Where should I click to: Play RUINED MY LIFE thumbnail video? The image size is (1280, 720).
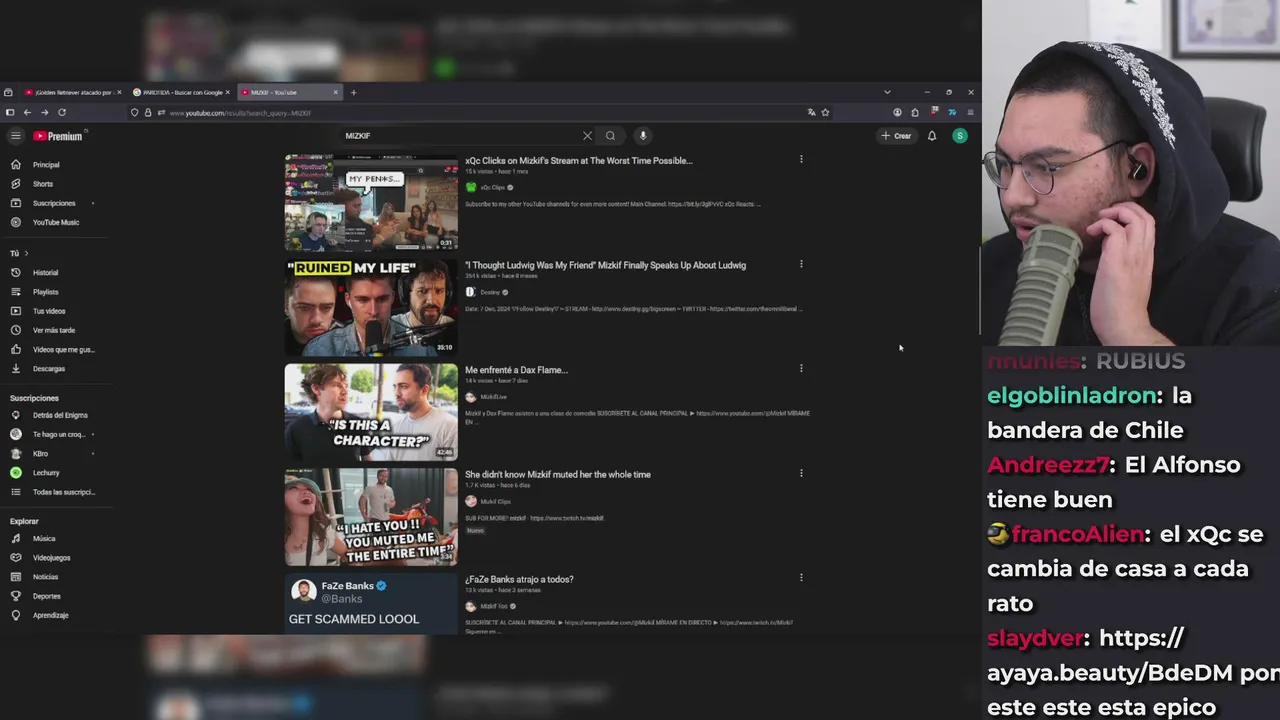[x=371, y=307]
